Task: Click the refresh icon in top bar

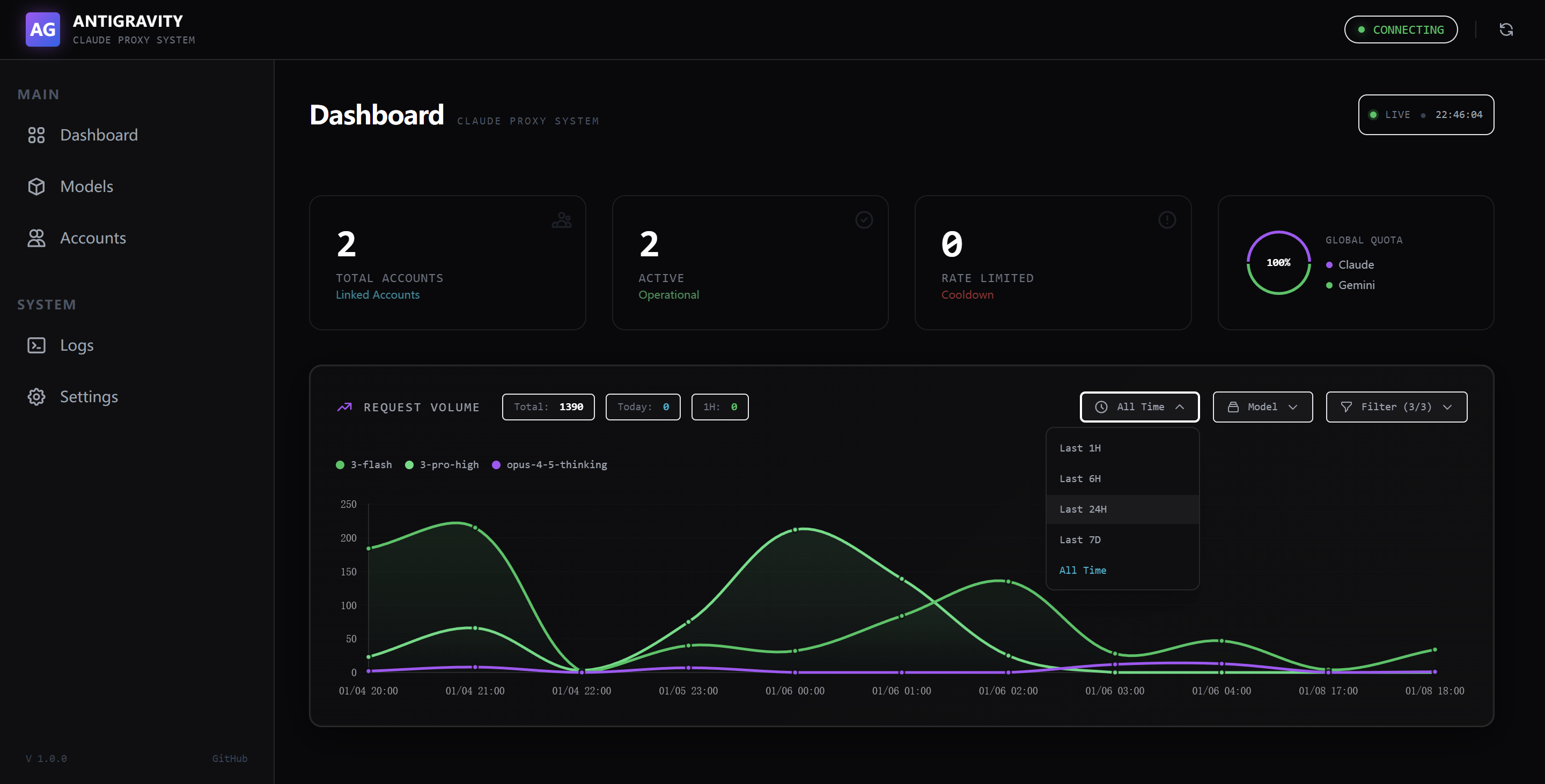Action: pyautogui.click(x=1505, y=29)
